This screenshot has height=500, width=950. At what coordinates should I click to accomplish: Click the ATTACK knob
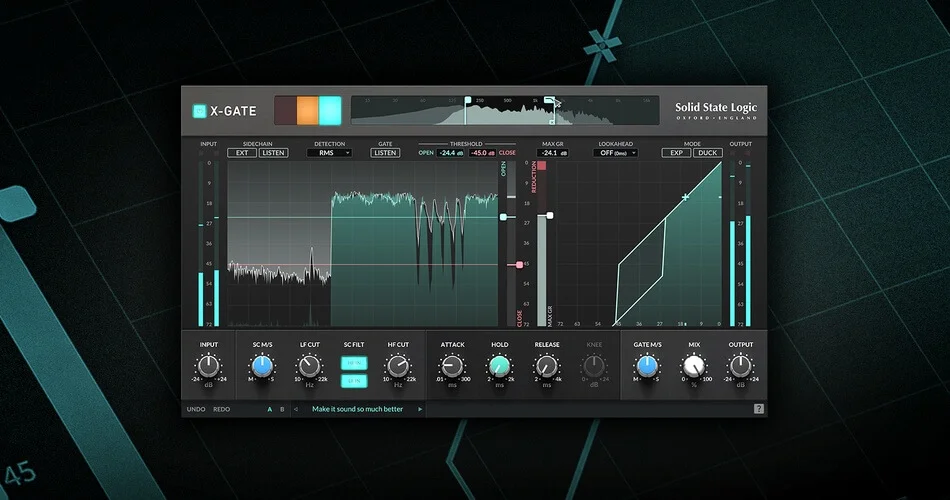[452, 366]
